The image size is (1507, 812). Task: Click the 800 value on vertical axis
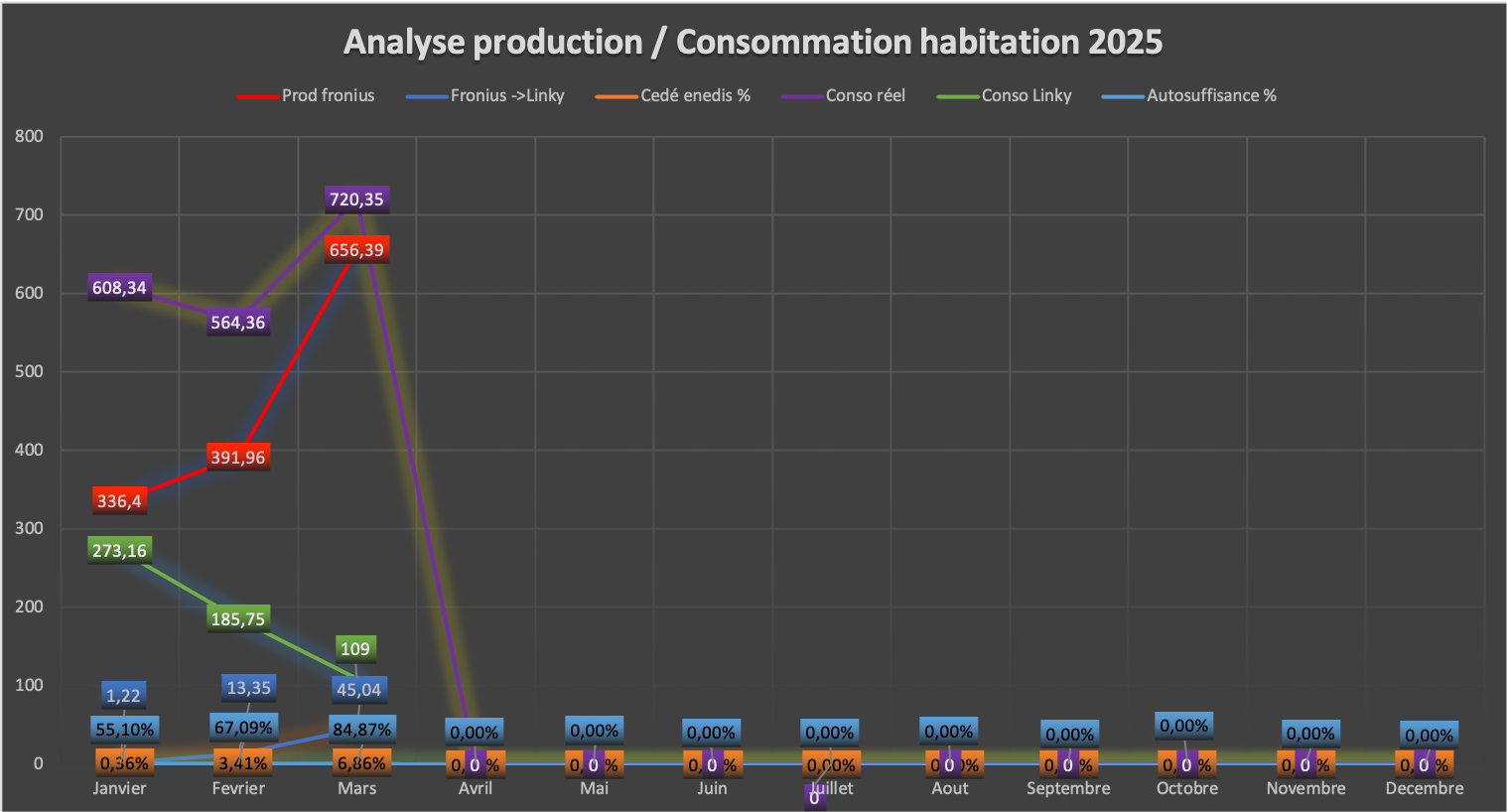[x=29, y=136]
